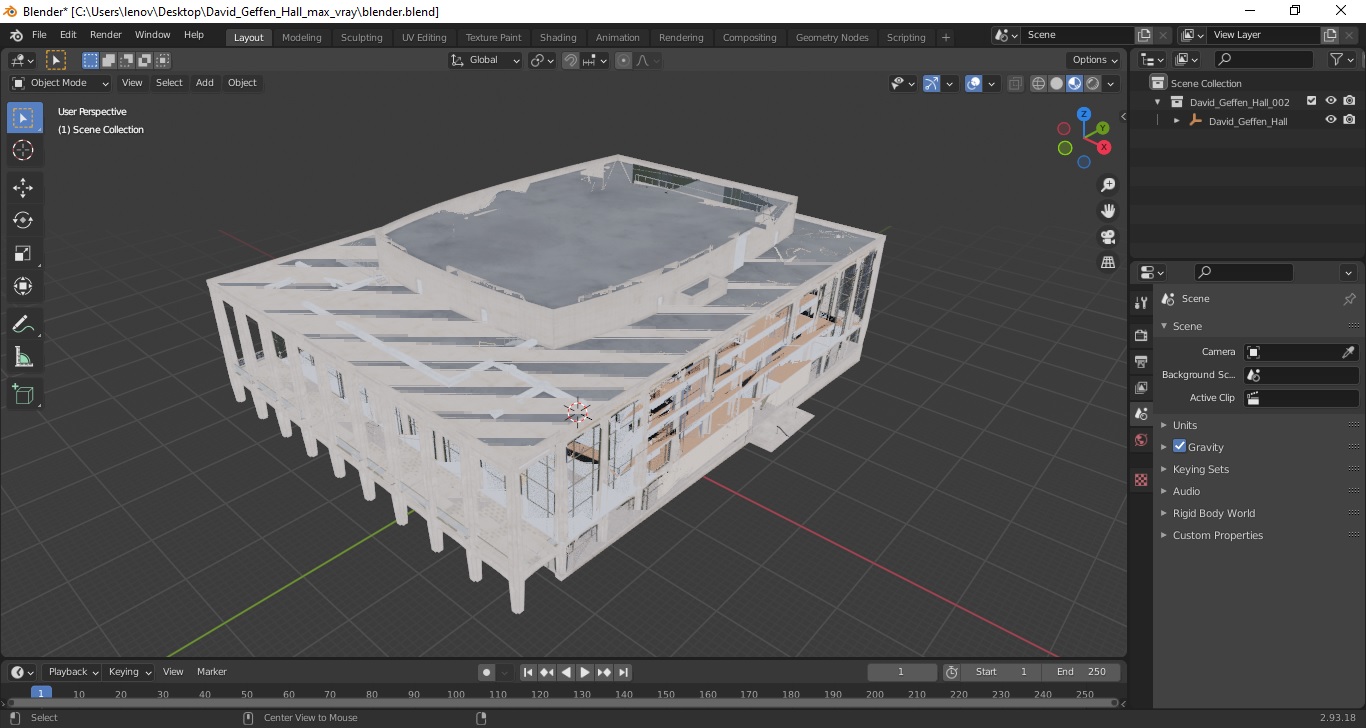Image resolution: width=1366 pixels, height=728 pixels.
Task: Click the End frame 250 field
Action: (1081, 672)
